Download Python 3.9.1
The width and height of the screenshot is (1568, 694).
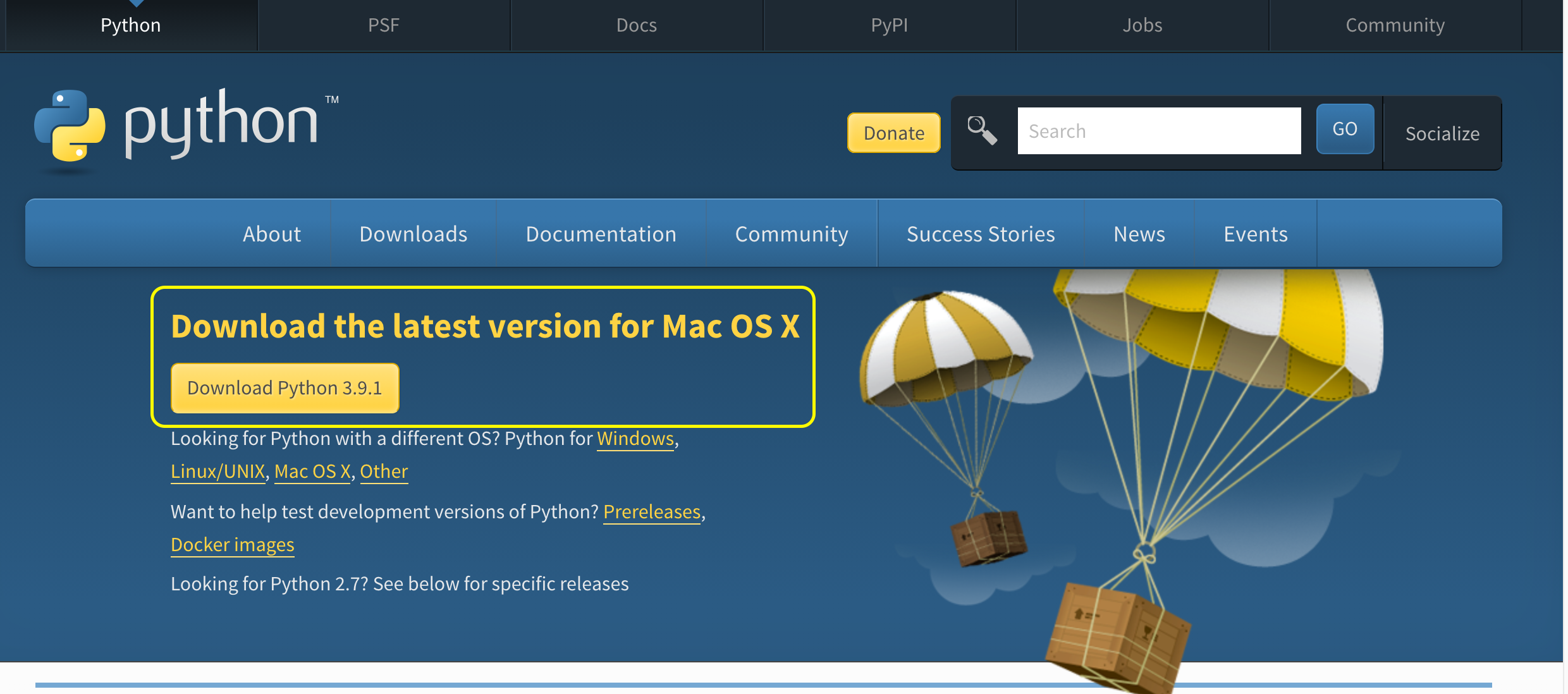[x=285, y=387]
